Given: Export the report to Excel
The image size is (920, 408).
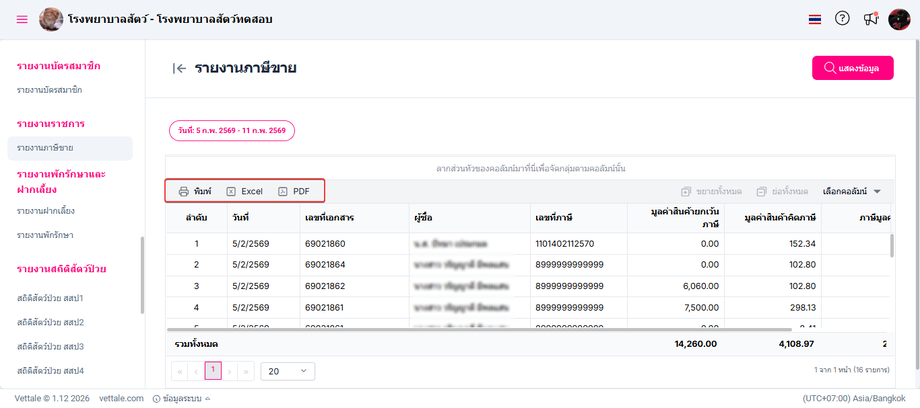Looking at the screenshot, I should click(245, 191).
